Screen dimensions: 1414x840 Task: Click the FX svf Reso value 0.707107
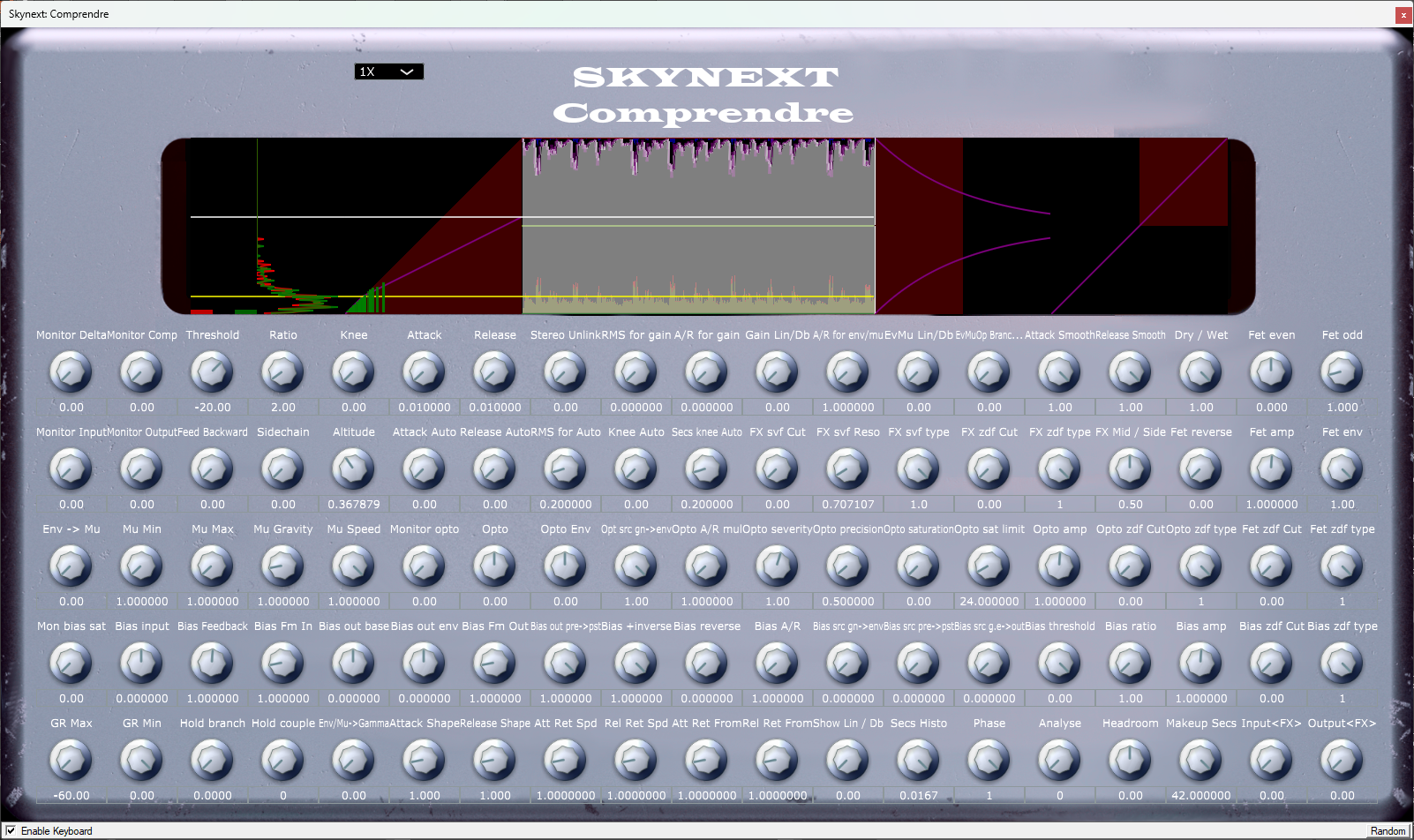click(847, 504)
